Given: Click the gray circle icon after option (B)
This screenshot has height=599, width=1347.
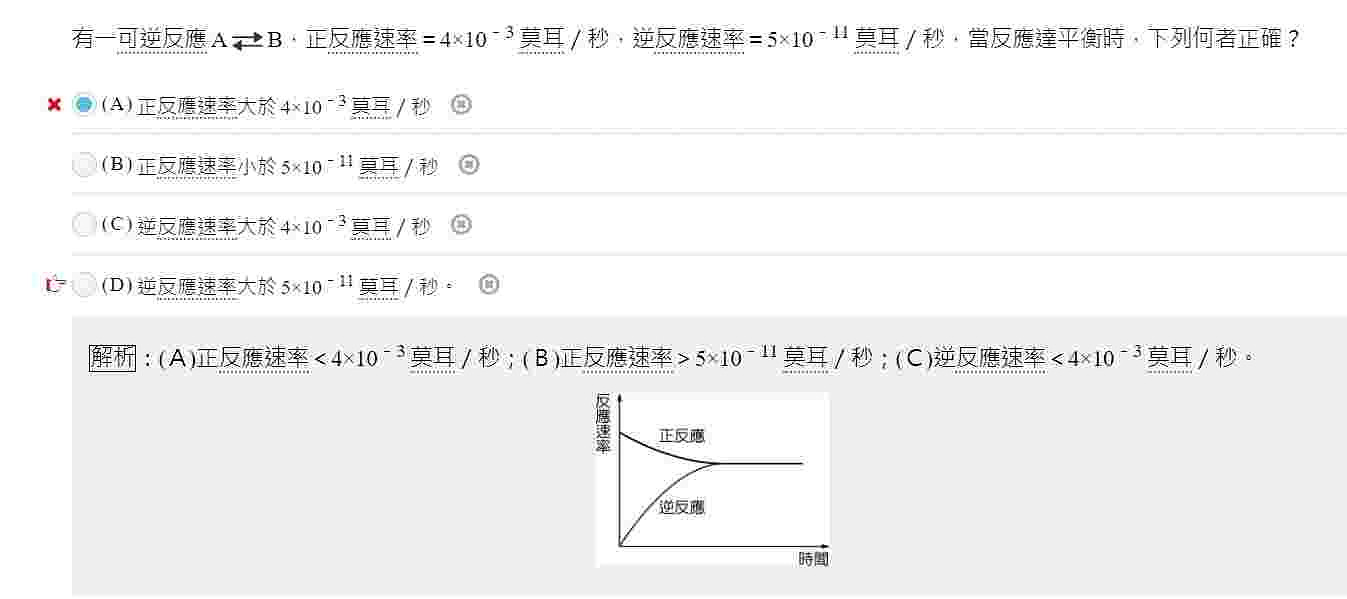Looking at the screenshot, I should click(x=469, y=164).
